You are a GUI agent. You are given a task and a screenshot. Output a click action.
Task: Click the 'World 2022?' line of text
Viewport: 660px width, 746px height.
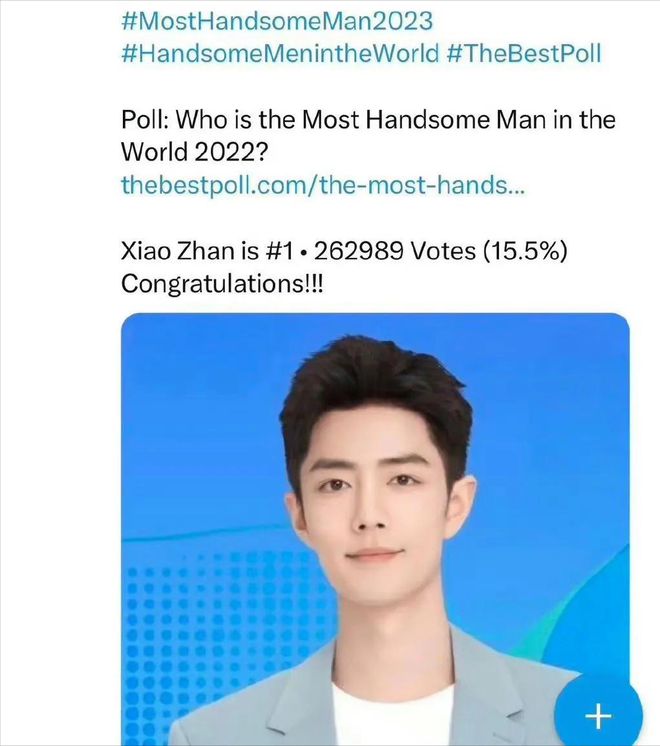click(195, 152)
